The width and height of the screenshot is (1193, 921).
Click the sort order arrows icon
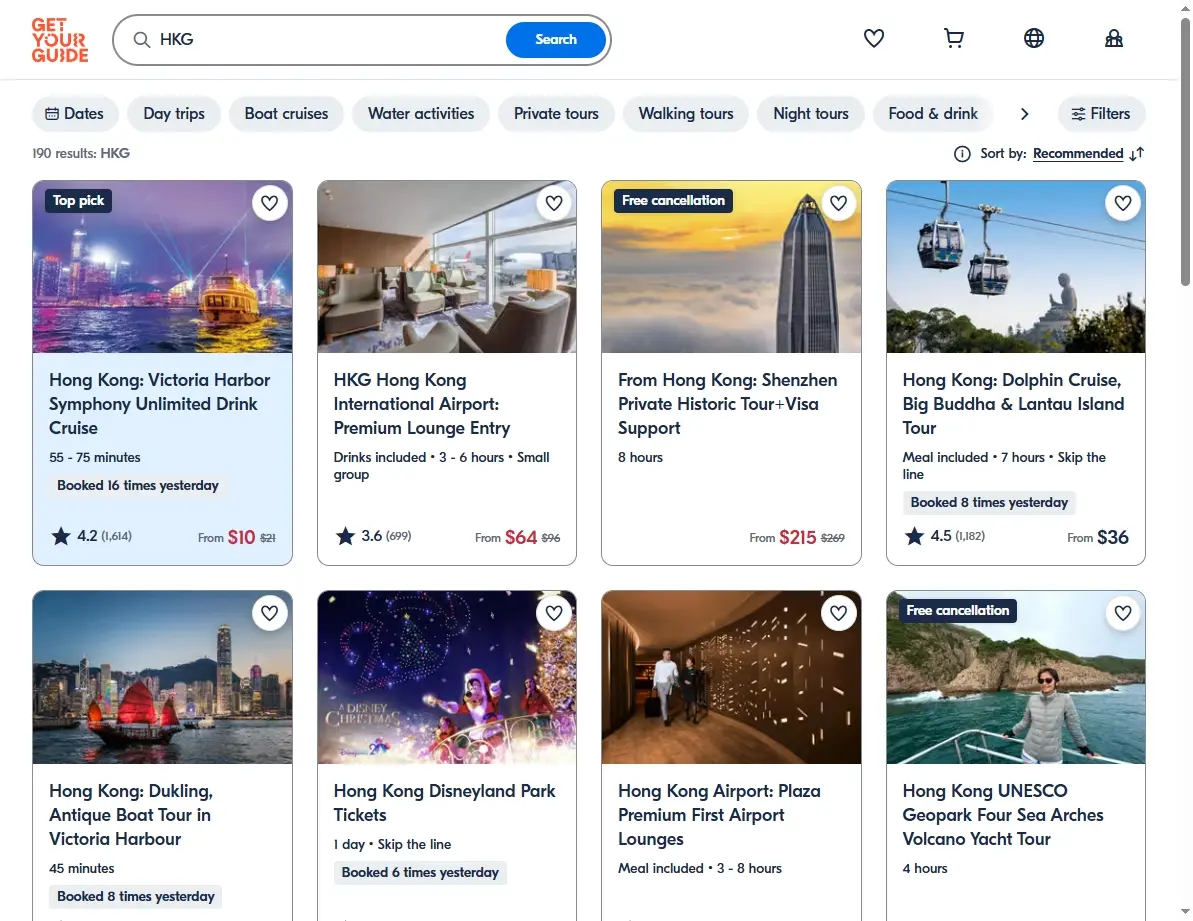tap(1137, 154)
